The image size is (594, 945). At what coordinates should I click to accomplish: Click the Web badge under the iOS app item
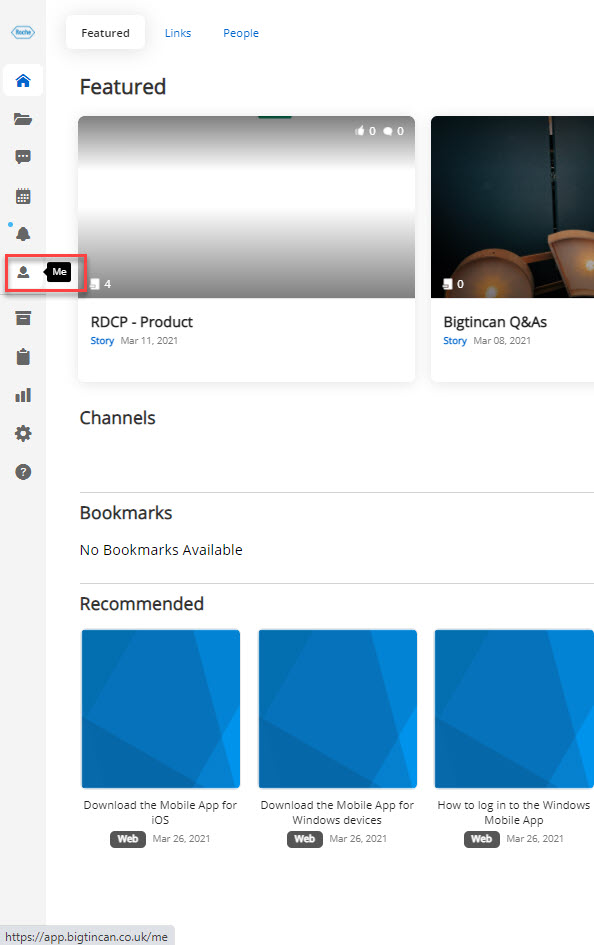(128, 839)
